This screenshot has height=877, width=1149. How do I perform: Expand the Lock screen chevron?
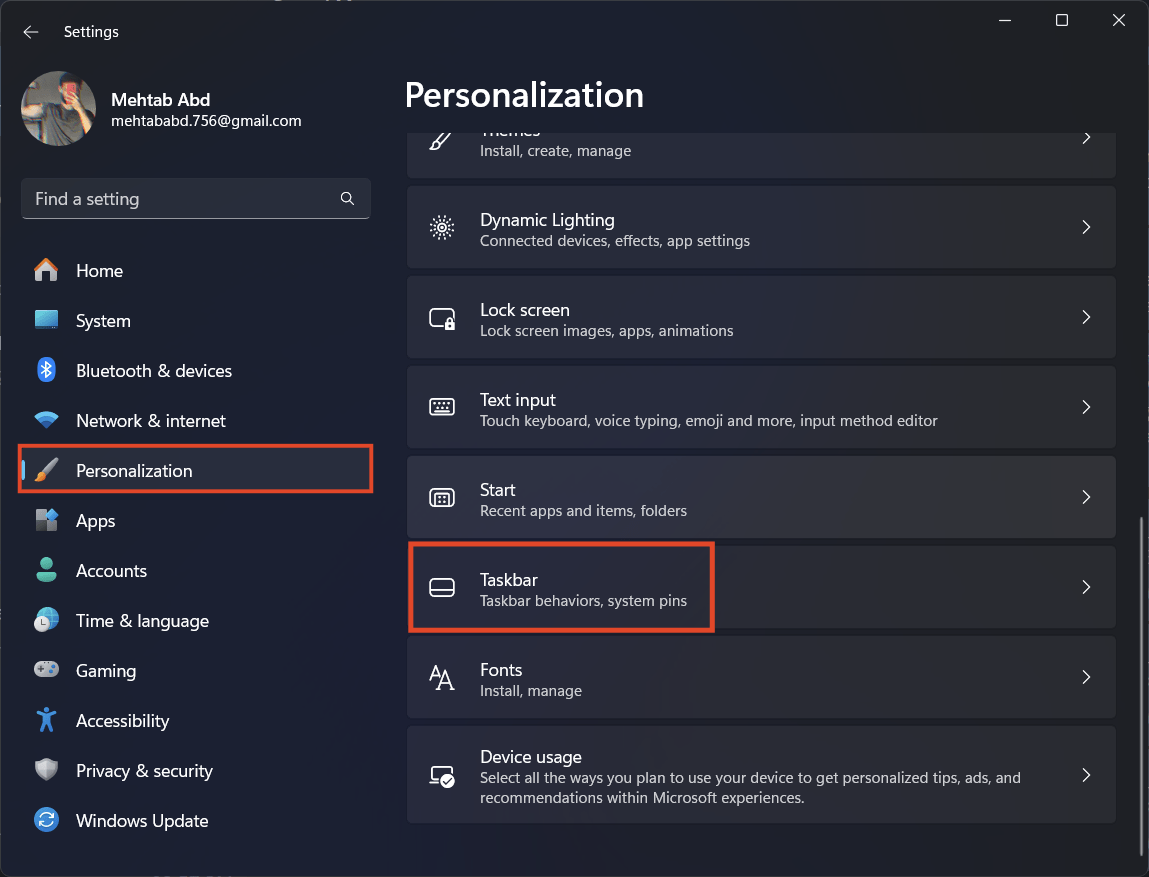click(x=1086, y=317)
